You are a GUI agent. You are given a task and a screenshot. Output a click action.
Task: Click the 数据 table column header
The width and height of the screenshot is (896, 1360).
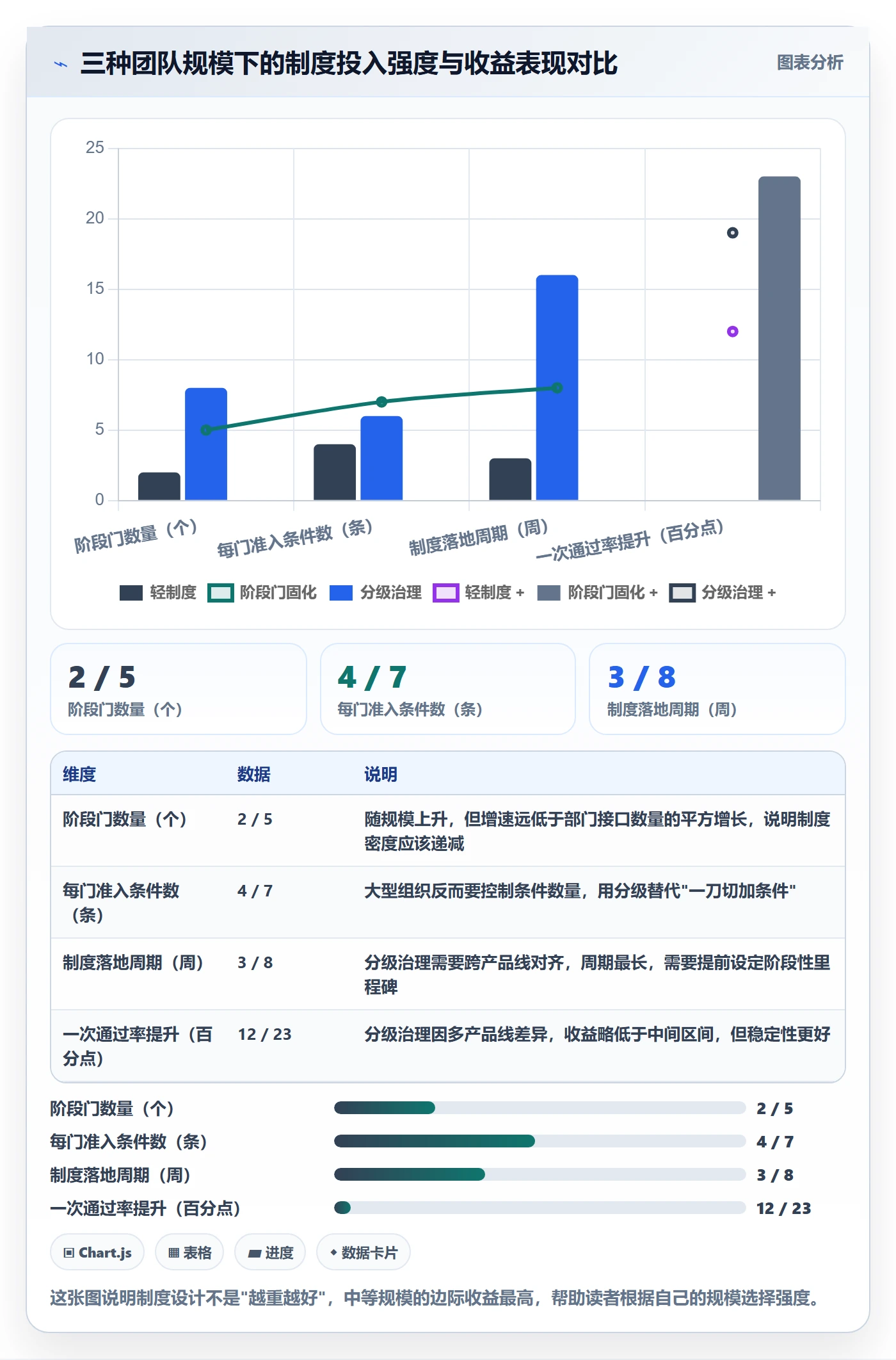tap(254, 774)
